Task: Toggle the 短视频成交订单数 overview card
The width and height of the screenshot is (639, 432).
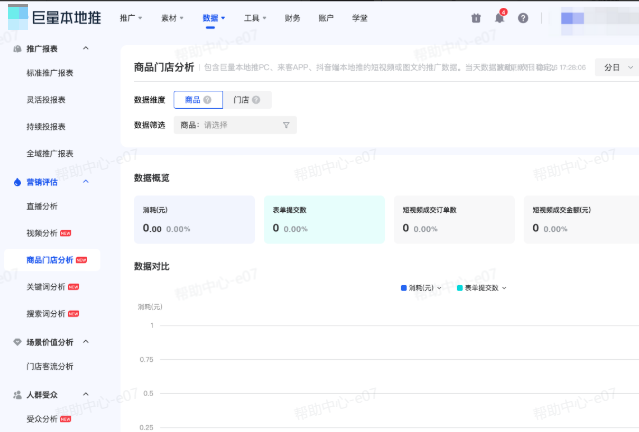Action: pos(454,220)
